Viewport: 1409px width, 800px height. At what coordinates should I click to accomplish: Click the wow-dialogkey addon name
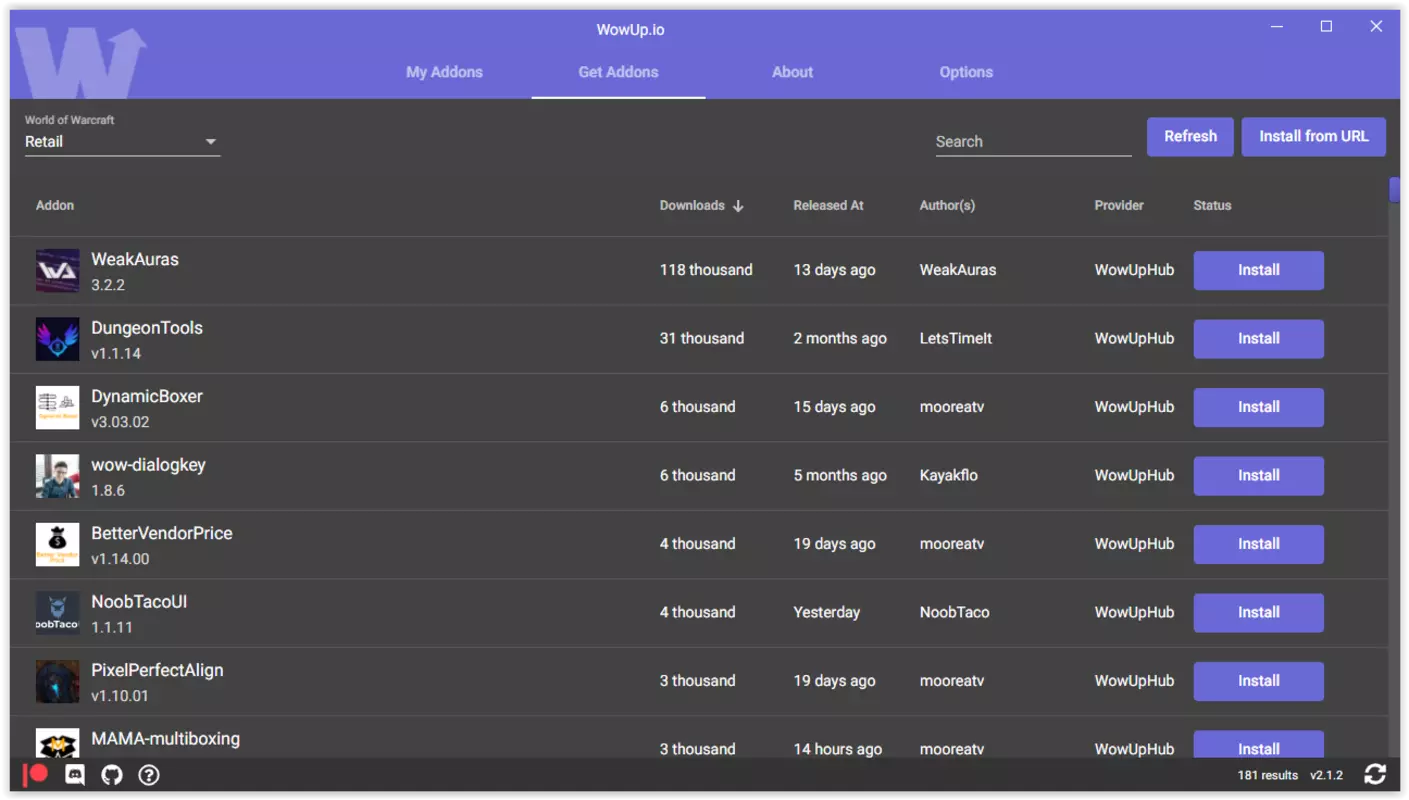148,465
